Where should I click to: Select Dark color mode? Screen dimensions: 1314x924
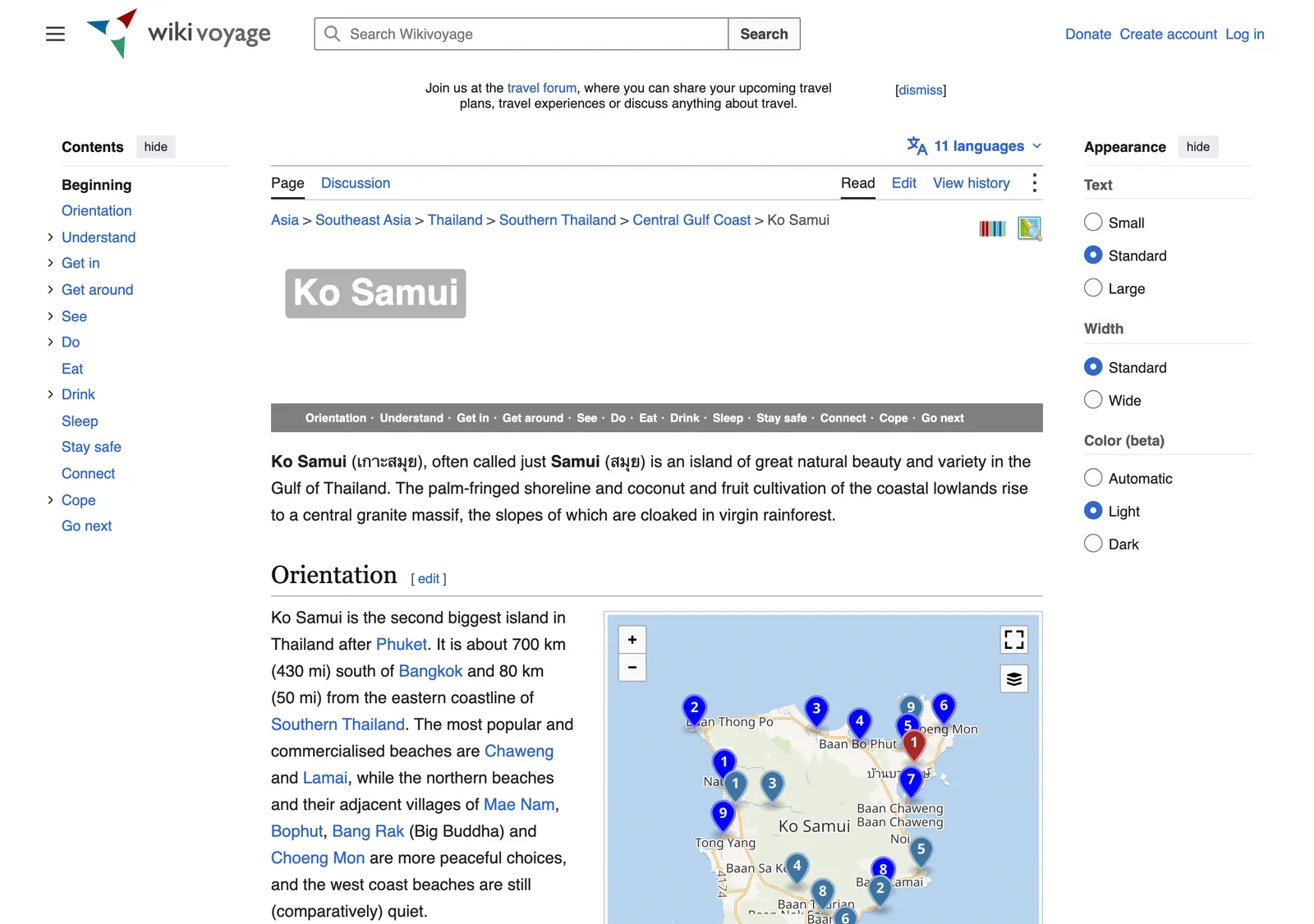click(1093, 544)
